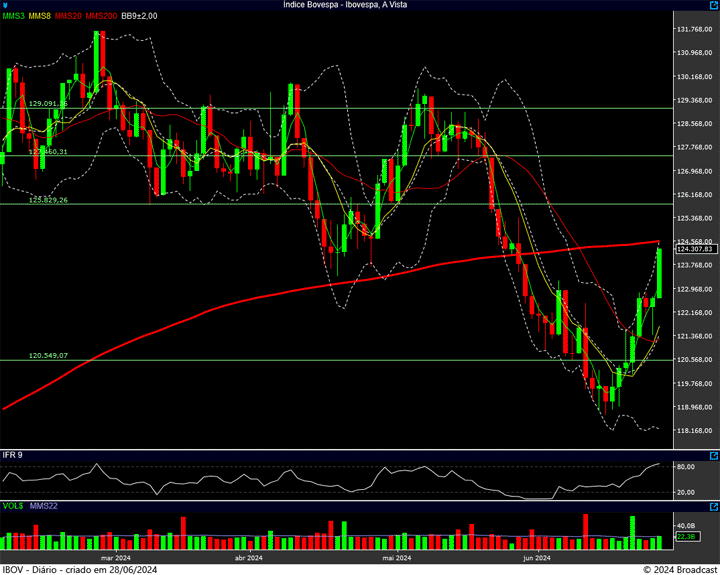Click the MMS200 indicator label
720x575 pixels.
(101, 16)
